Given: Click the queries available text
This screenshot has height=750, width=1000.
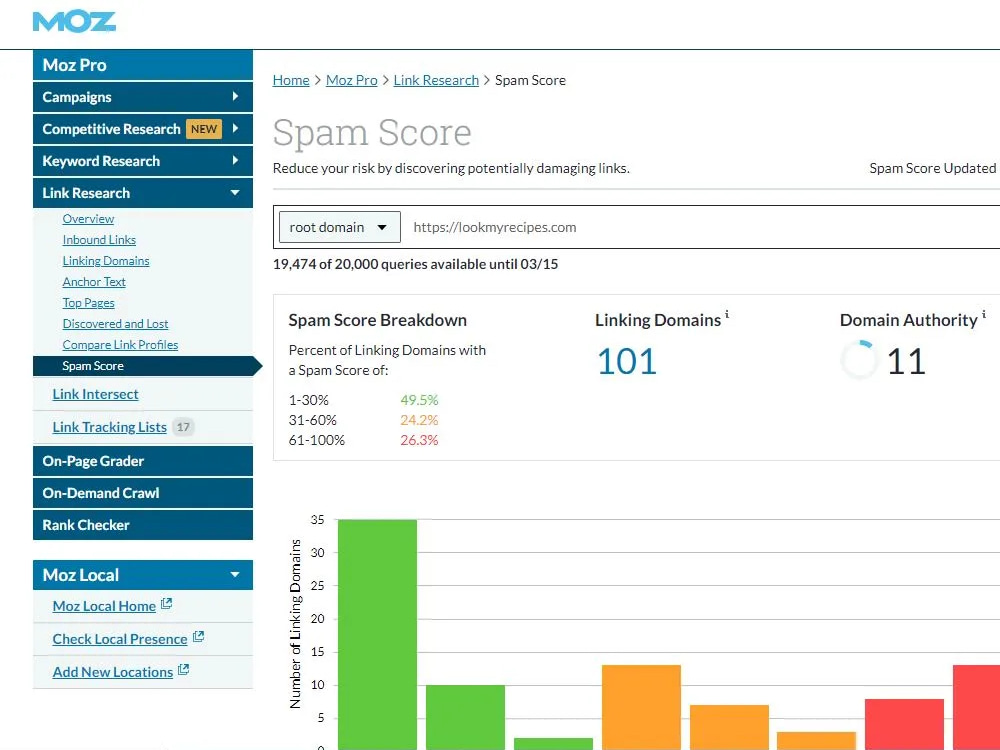Looking at the screenshot, I should click(415, 264).
